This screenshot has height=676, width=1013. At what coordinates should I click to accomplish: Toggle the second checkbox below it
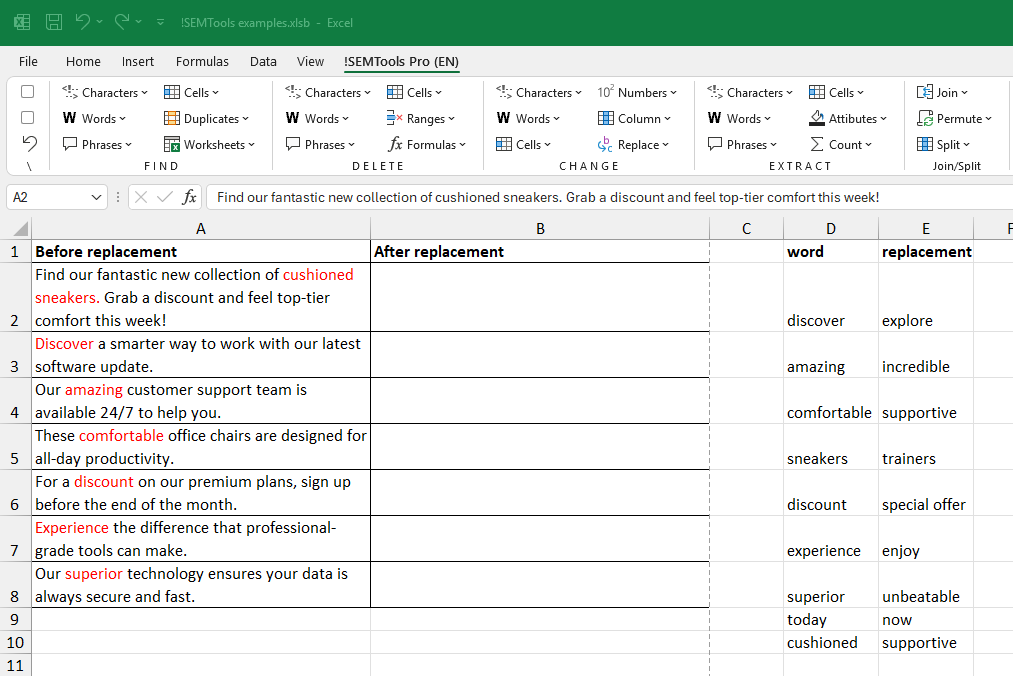click(x=27, y=117)
